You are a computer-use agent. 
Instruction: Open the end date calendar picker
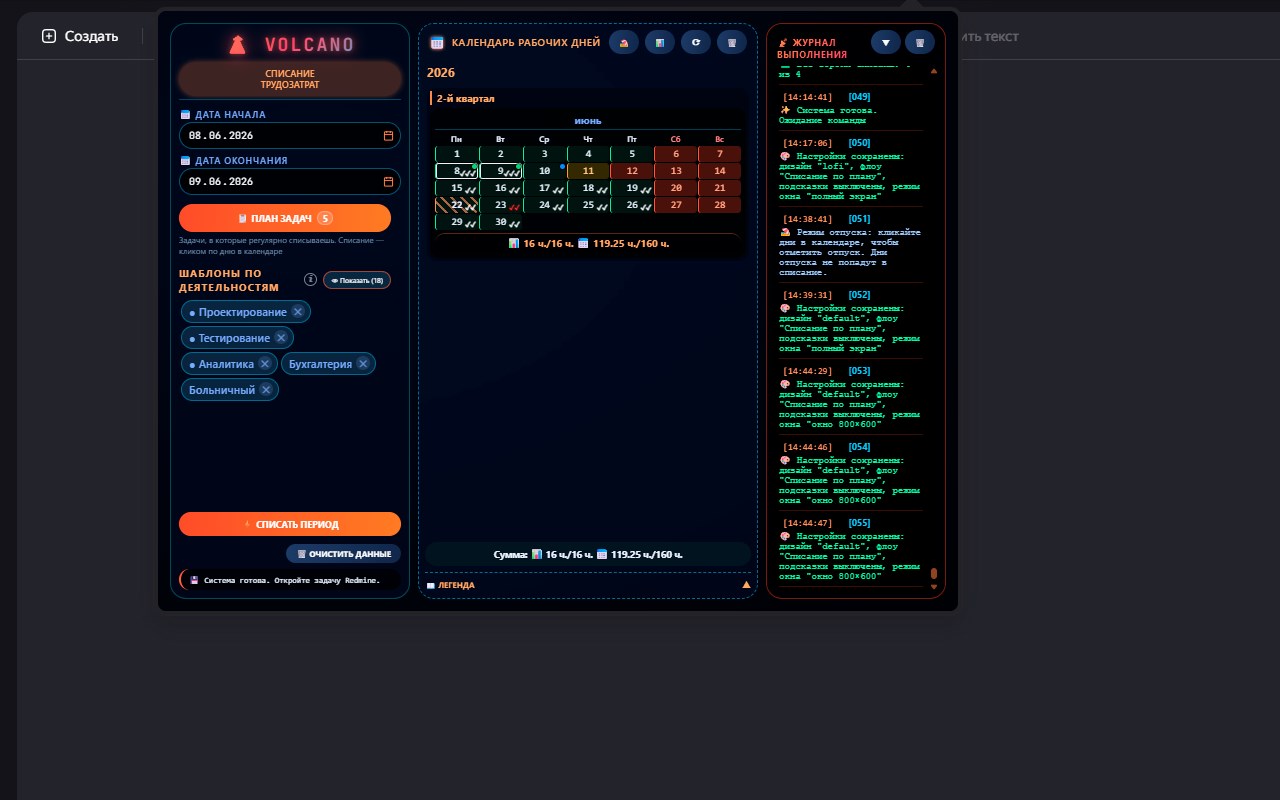tap(388, 181)
